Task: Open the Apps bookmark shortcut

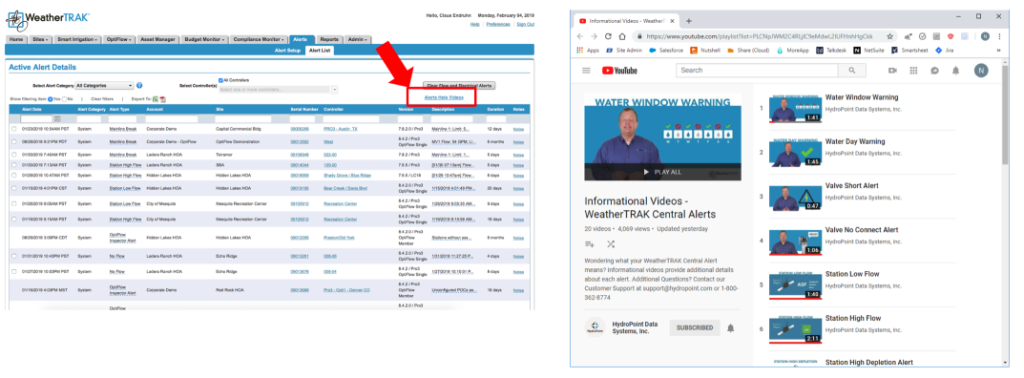Action: pyautogui.click(x=588, y=50)
